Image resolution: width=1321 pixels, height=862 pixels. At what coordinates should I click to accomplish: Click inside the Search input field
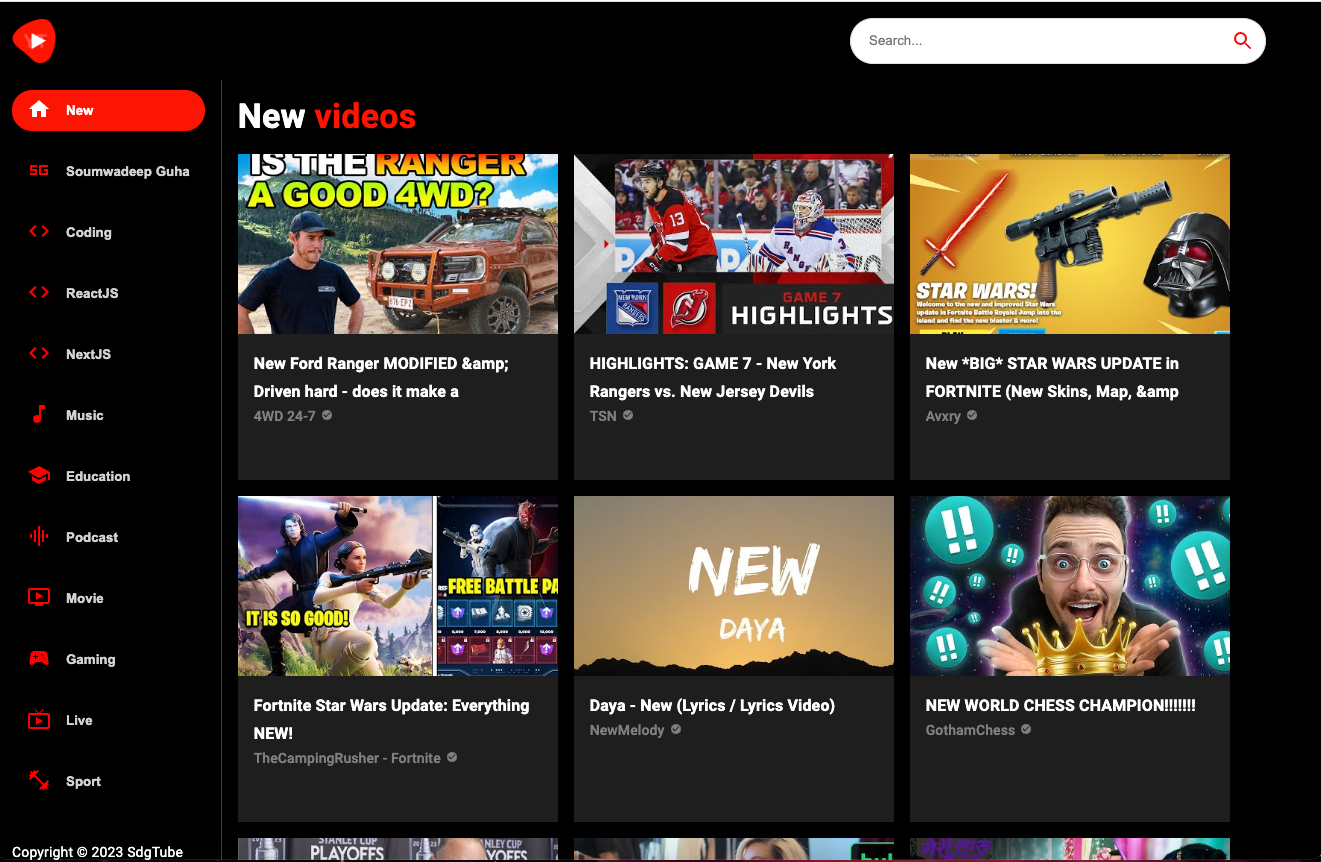pos(1040,41)
